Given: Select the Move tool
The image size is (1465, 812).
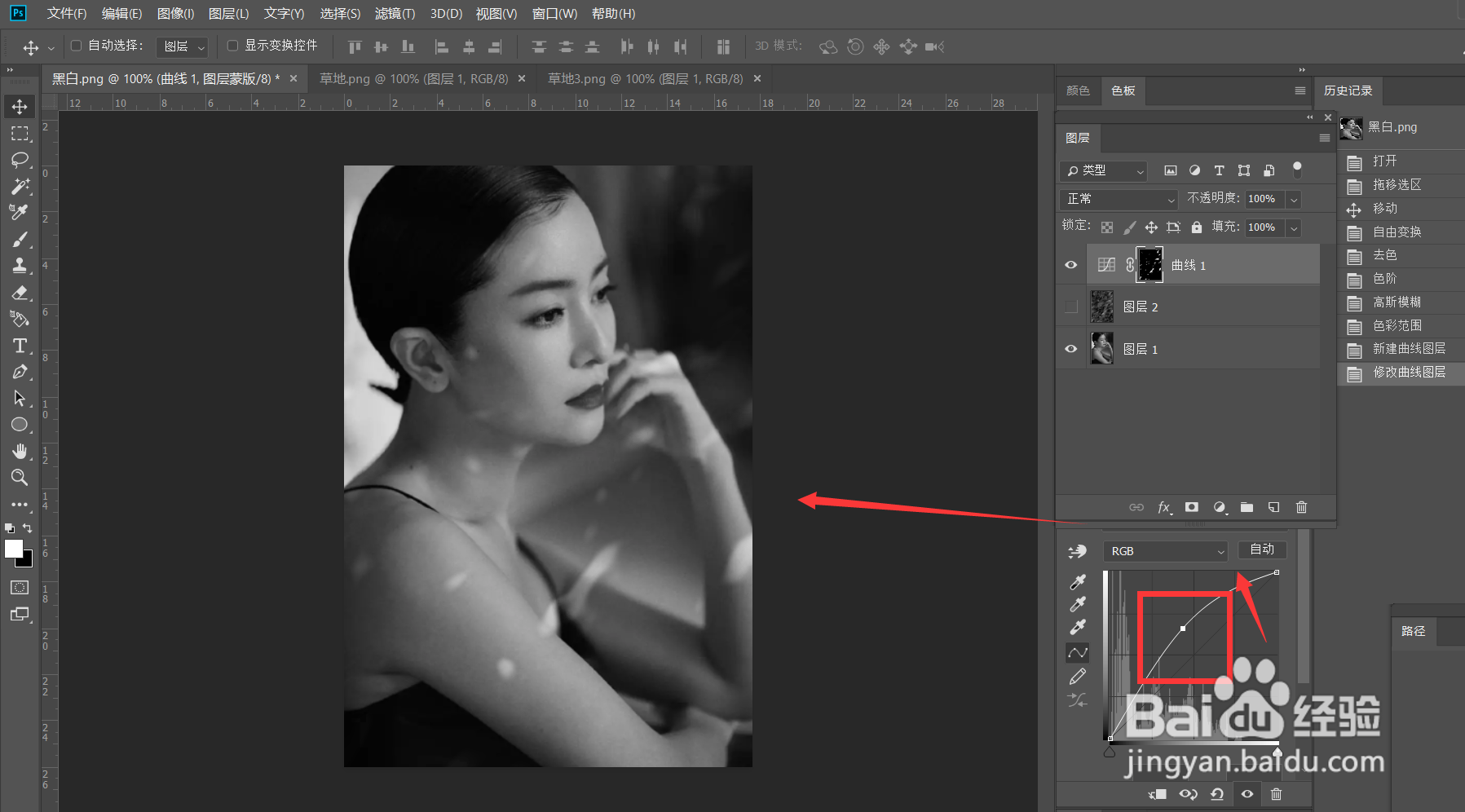Looking at the screenshot, I should click(20, 106).
